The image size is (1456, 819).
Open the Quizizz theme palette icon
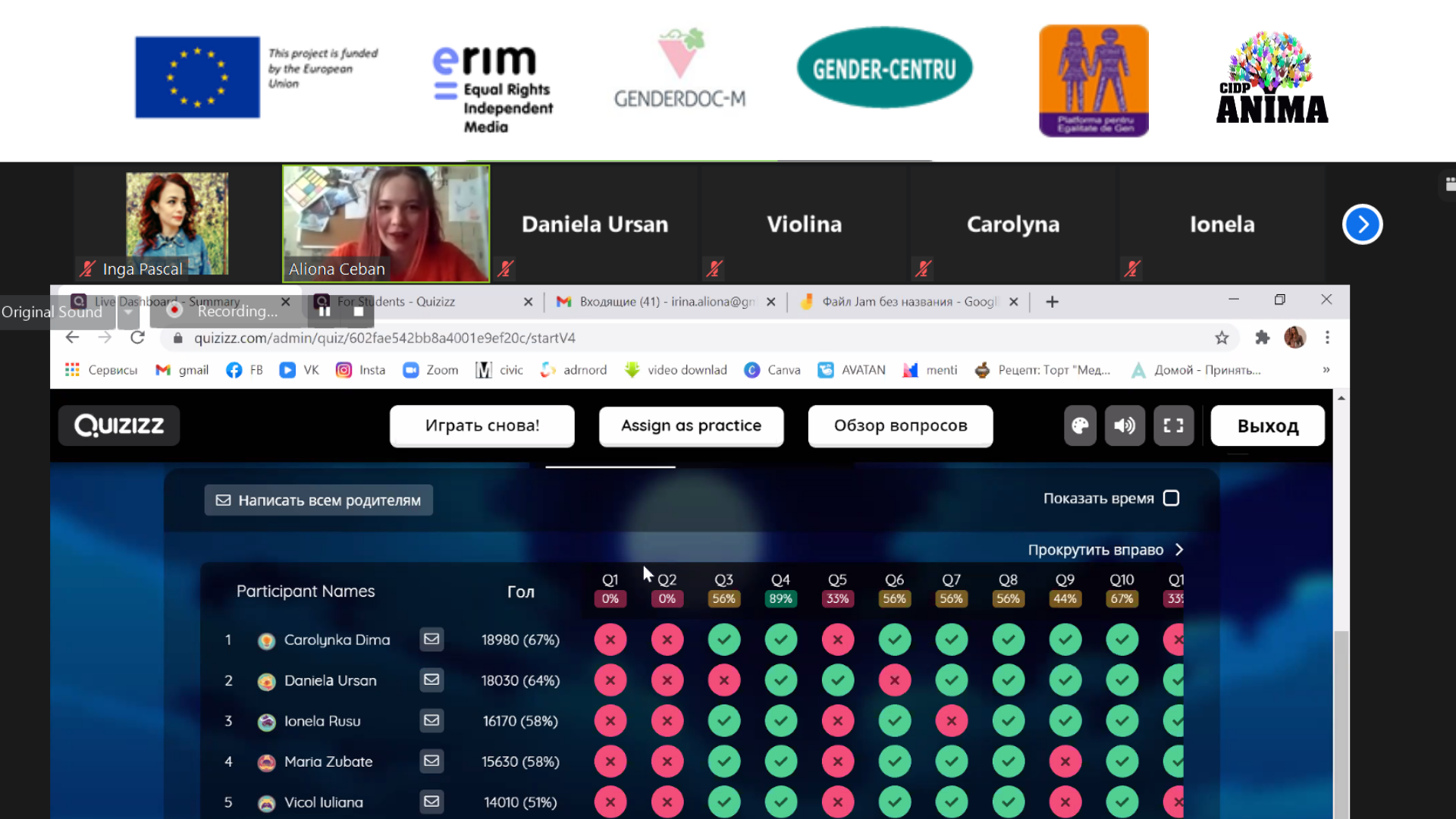(x=1080, y=425)
